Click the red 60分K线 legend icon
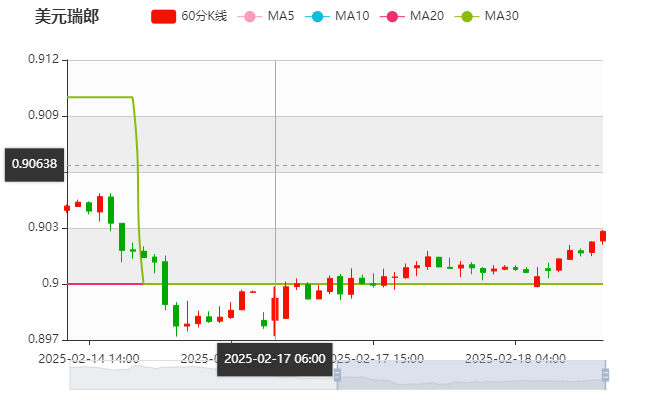This screenshot has height=400, width=670. [164, 17]
